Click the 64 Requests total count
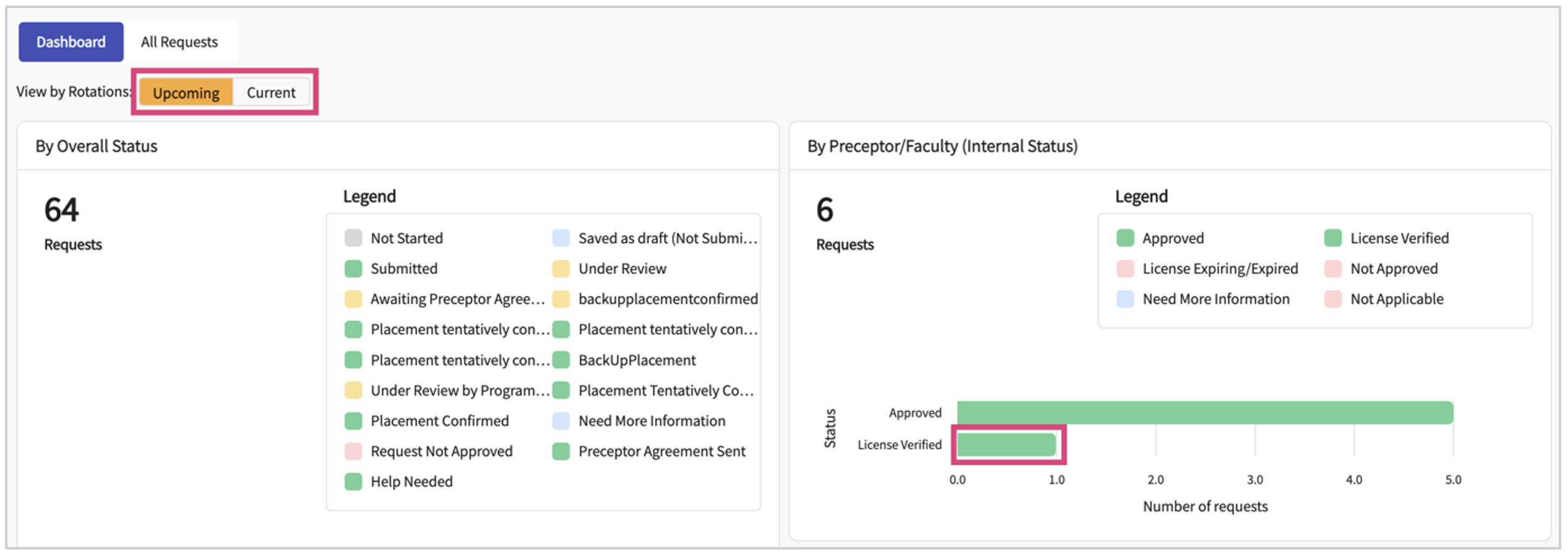 pos(62,210)
